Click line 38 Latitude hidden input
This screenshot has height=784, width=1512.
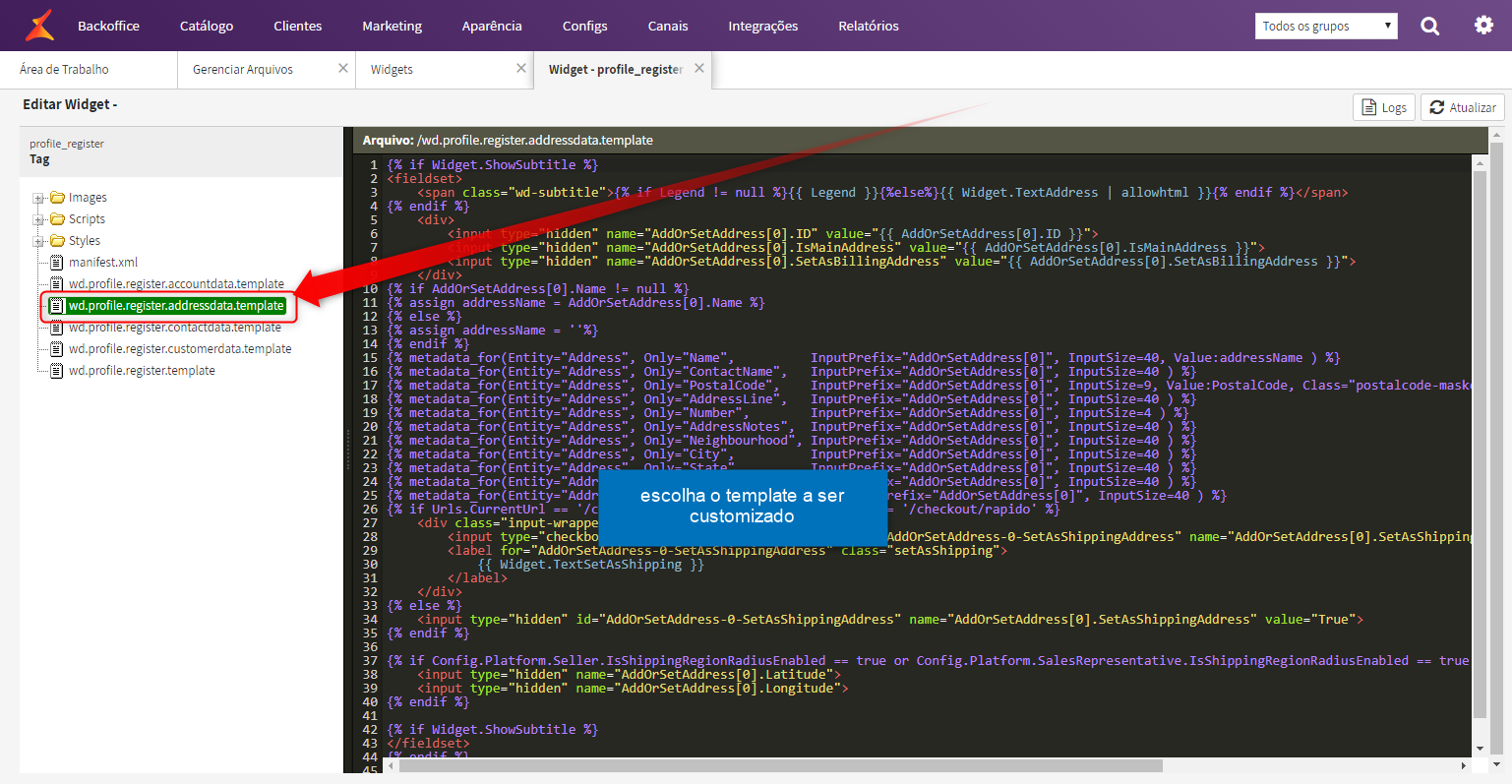coord(630,675)
